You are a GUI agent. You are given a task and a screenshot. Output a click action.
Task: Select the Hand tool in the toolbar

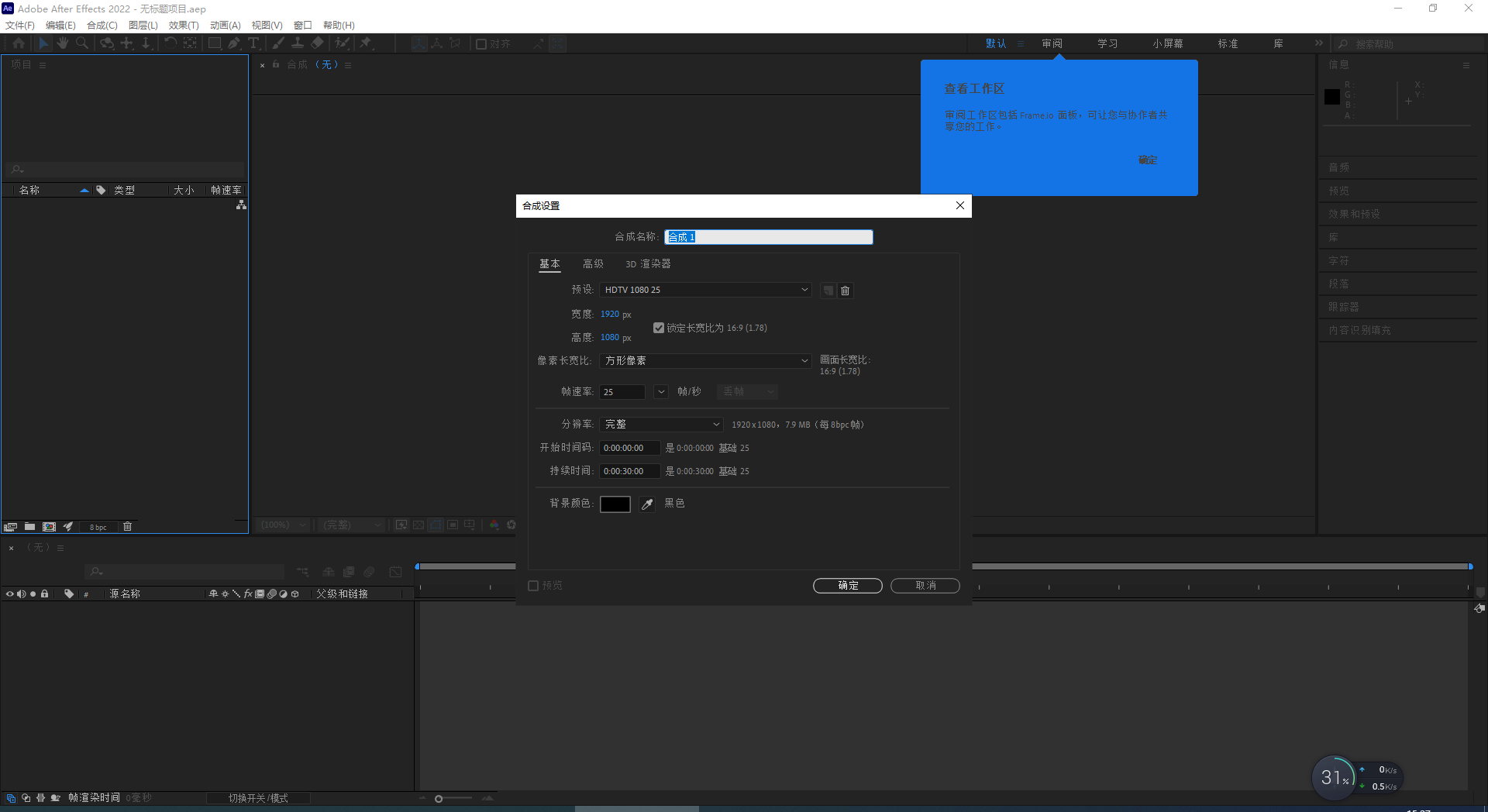pyautogui.click(x=63, y=43)
